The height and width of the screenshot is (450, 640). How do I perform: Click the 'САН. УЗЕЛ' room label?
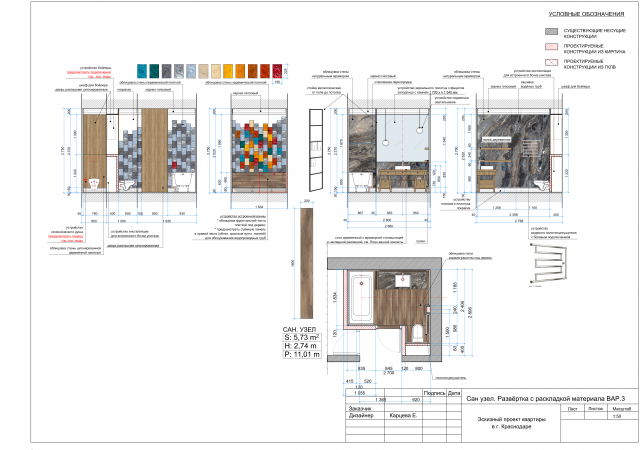click(299, 330)
